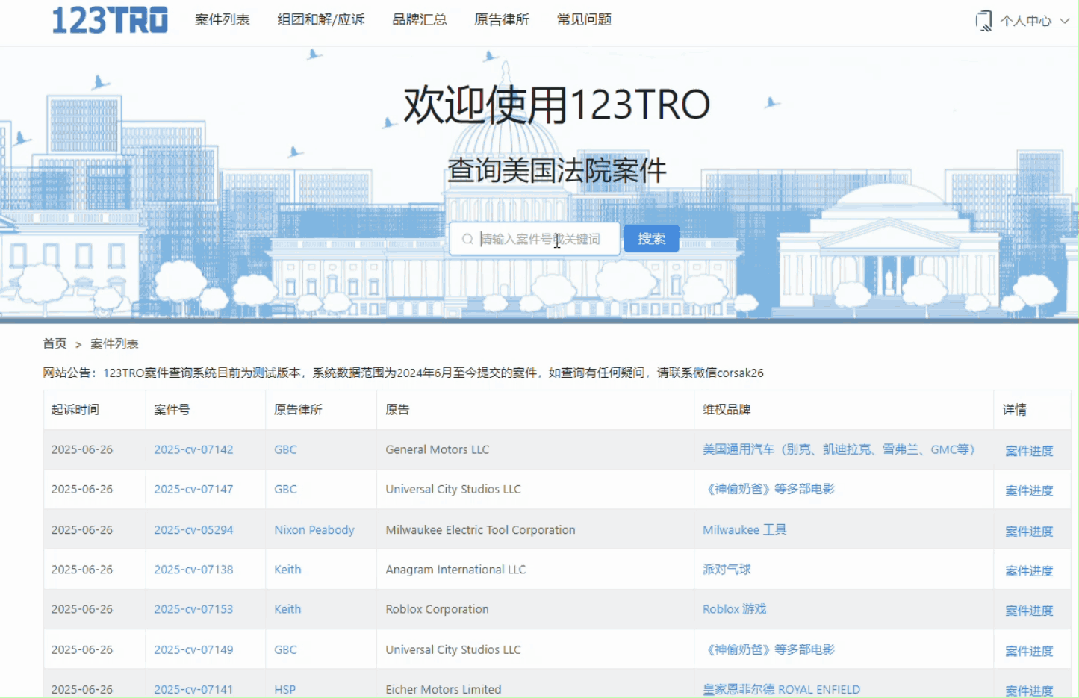Open the 案件列表 menu item
The width and height of the screenshot is (1079, 698).
point(222,19)
